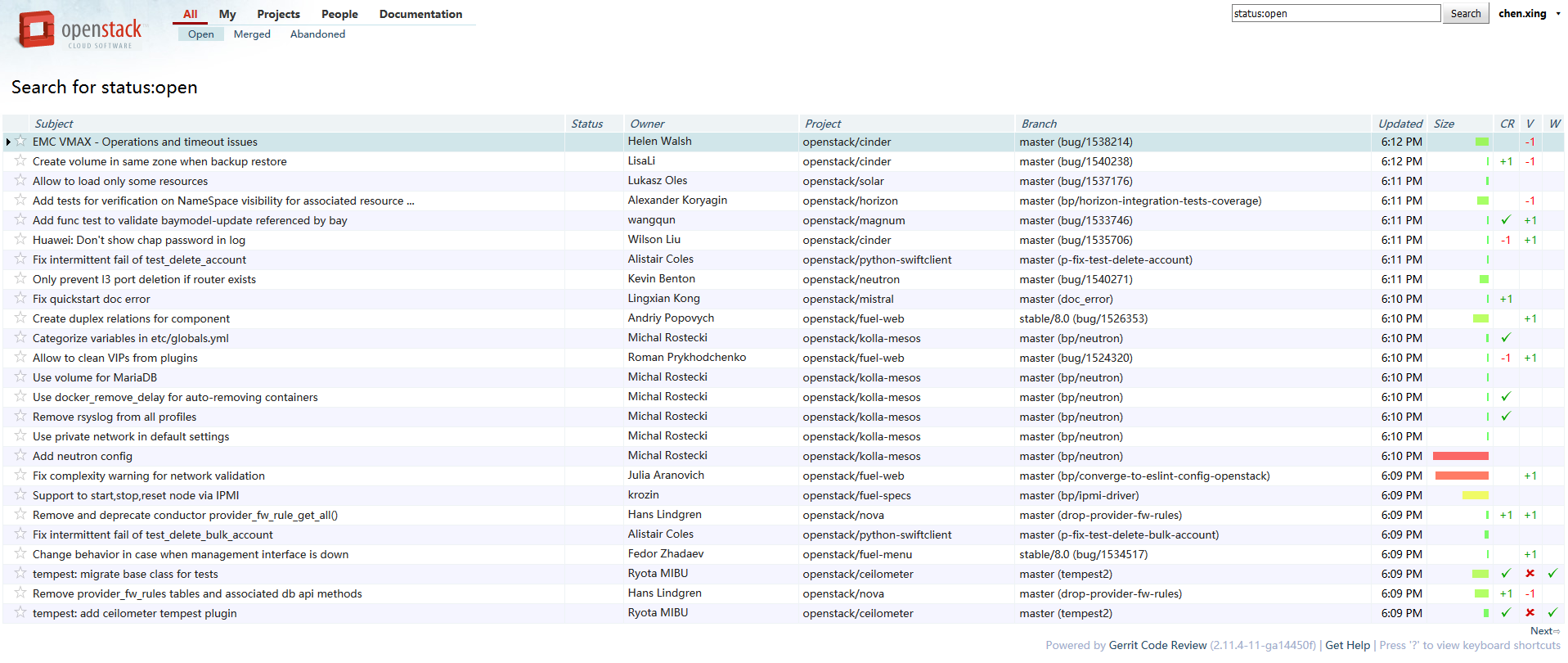Screen dimensions: 1568x663
Task: Open 'Allow to clean VIPs from plugins' change
Action: (x=115, y=358)
